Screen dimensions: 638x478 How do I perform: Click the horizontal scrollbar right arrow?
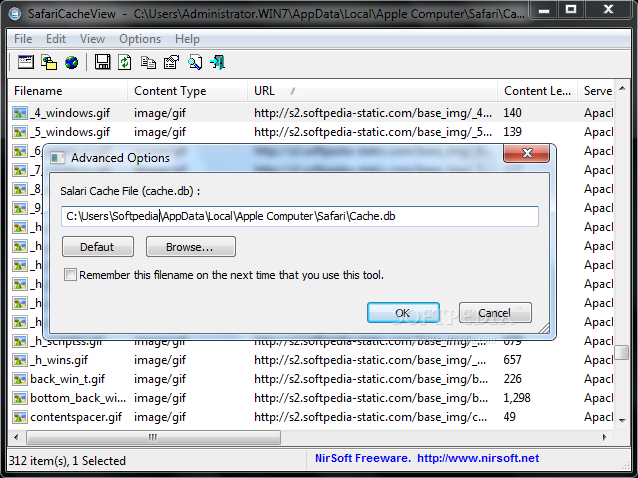point(605,437)
